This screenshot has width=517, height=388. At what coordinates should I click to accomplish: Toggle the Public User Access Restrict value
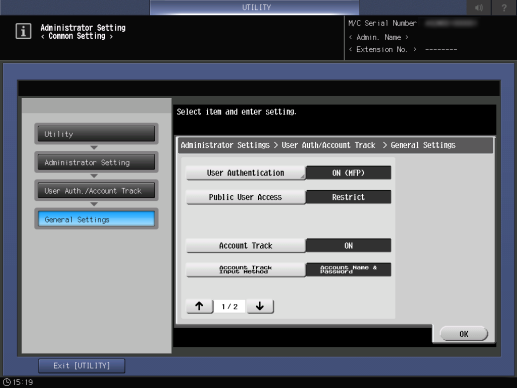(x=348, y=197)
